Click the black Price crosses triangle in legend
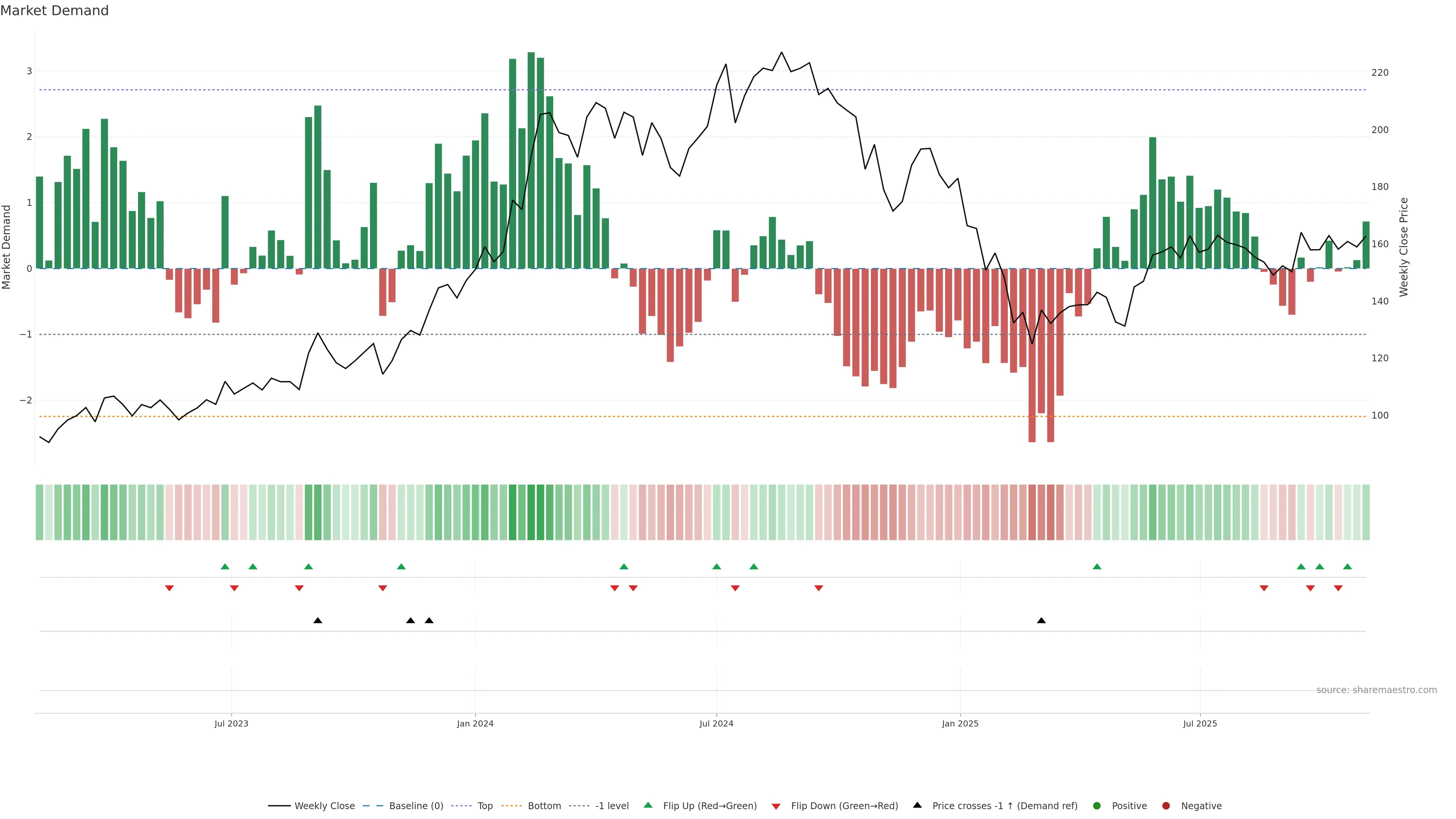This screenshot has width=1456, height=819. pos(917,805)
